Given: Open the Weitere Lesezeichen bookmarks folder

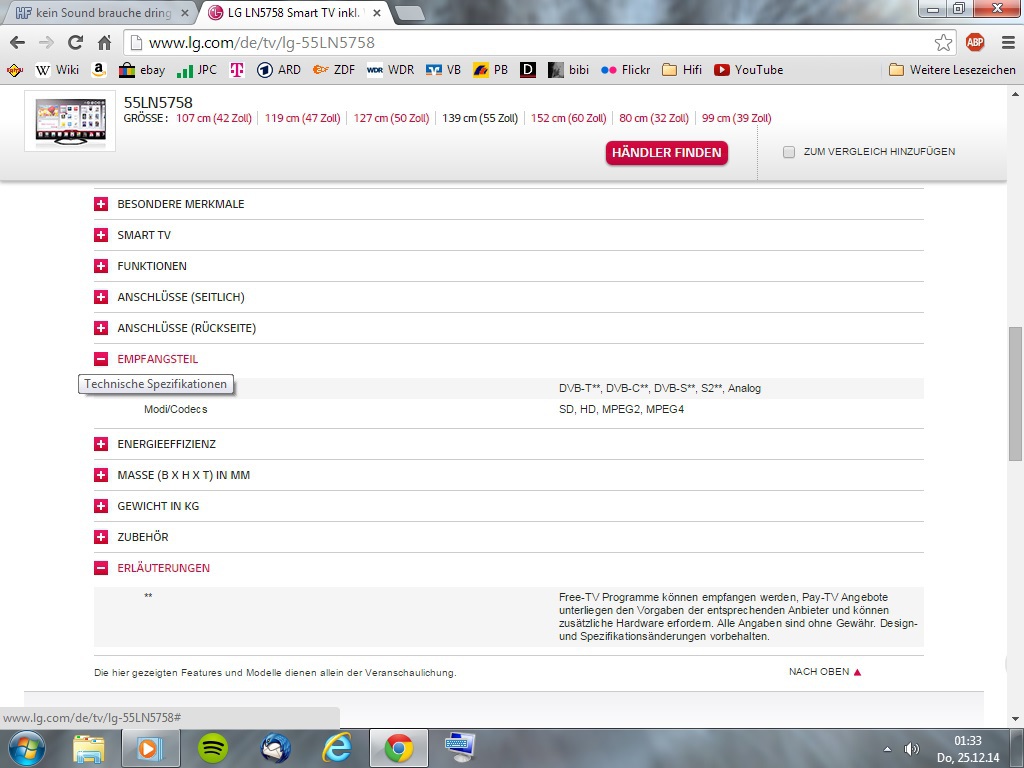Looking at the screenshot, I should (x=952, y=70).
